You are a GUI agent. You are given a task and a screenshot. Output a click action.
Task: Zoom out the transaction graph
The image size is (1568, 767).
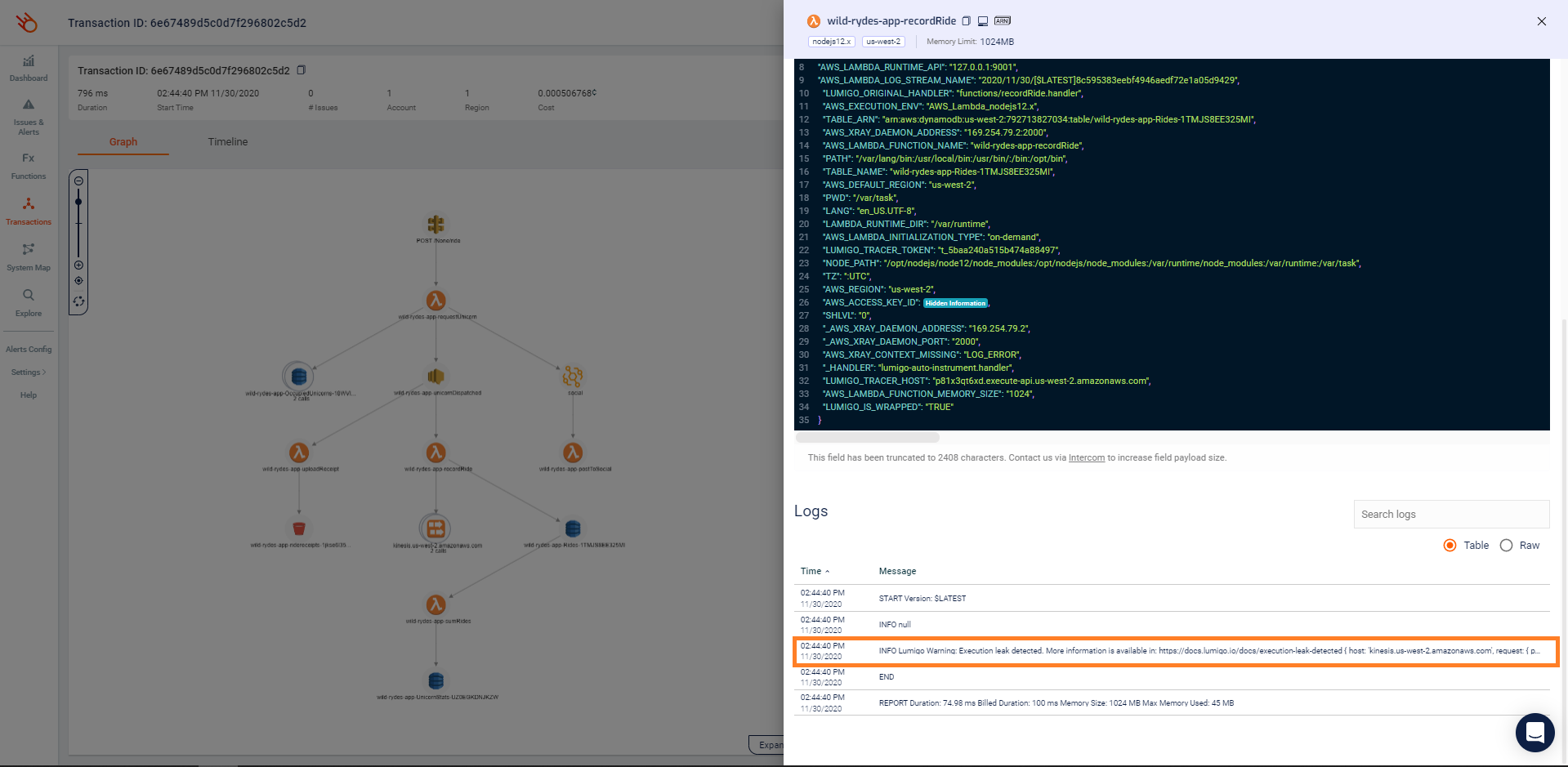coord(78,181)
